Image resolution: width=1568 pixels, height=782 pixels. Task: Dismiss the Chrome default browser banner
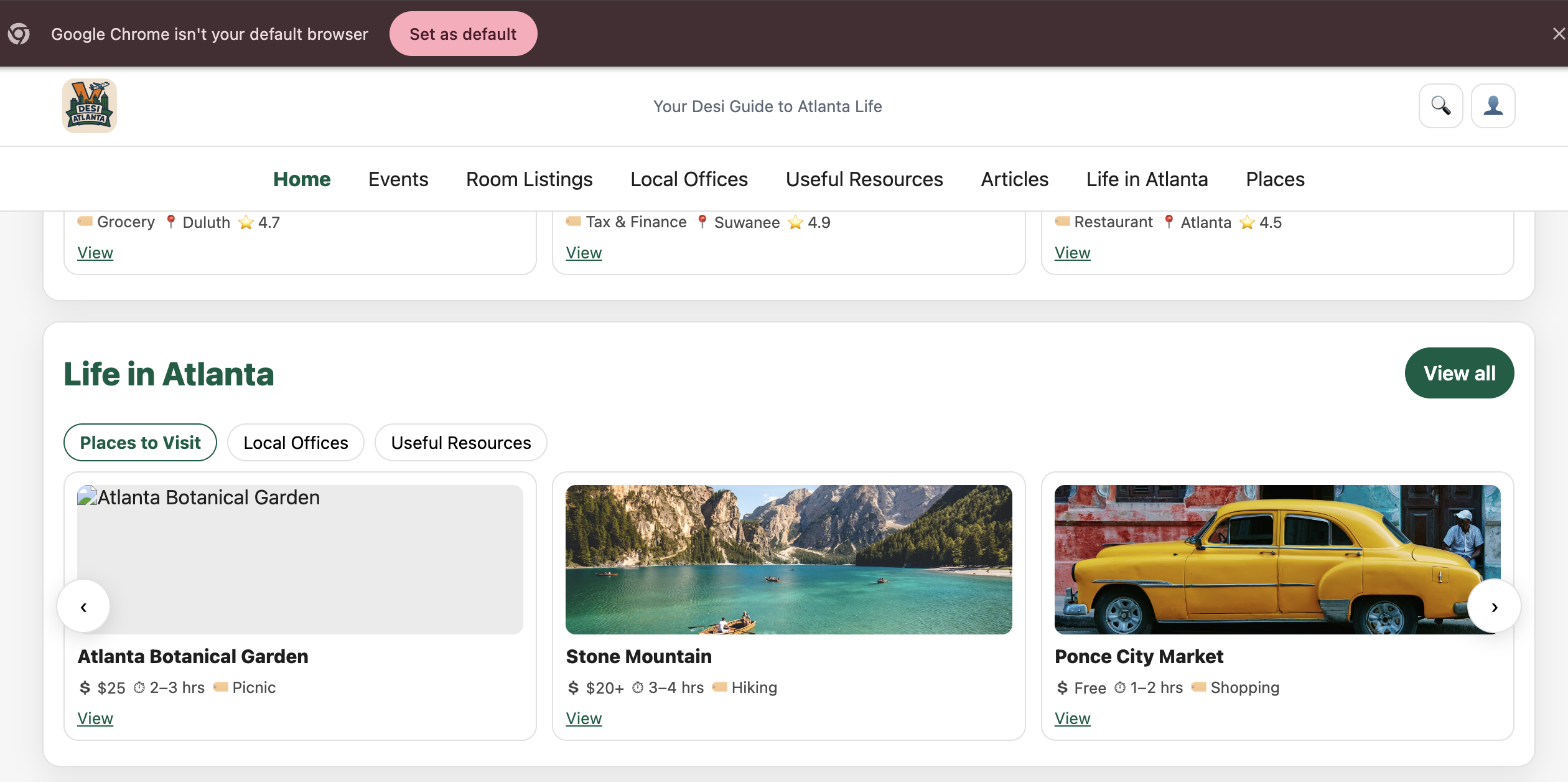coord(1558,34)
